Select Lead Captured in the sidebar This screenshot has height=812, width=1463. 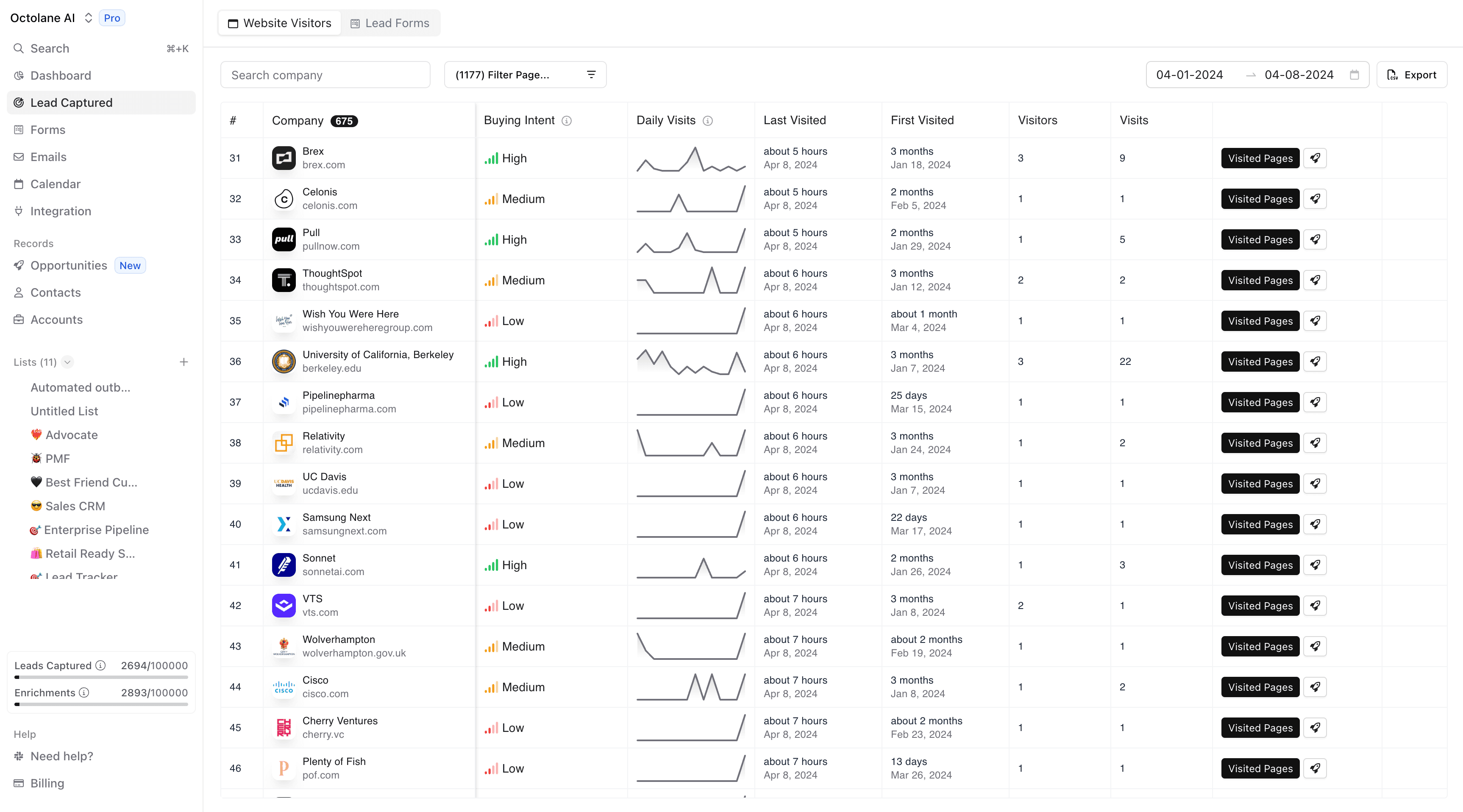(101, 103)
